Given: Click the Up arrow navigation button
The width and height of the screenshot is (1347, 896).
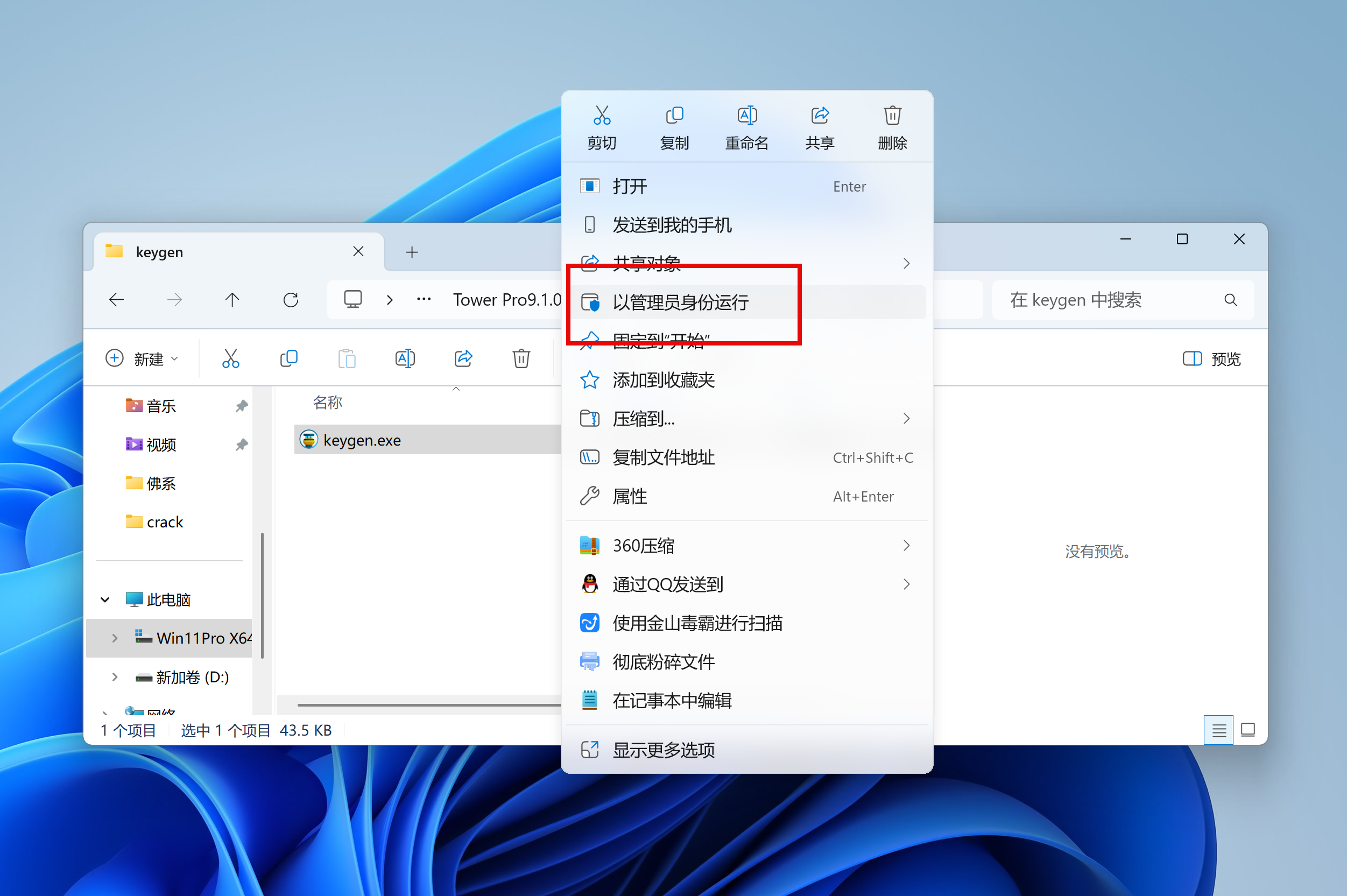Looking at the screenshot, I should point(232,300).
